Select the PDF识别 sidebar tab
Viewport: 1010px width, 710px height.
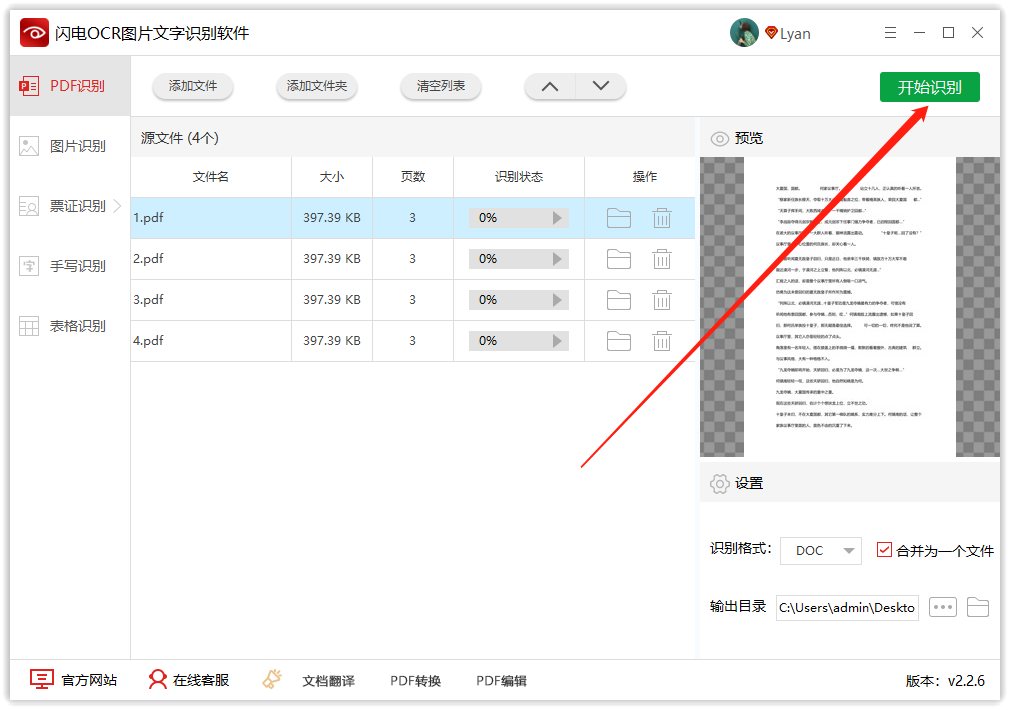coord(70,86)
